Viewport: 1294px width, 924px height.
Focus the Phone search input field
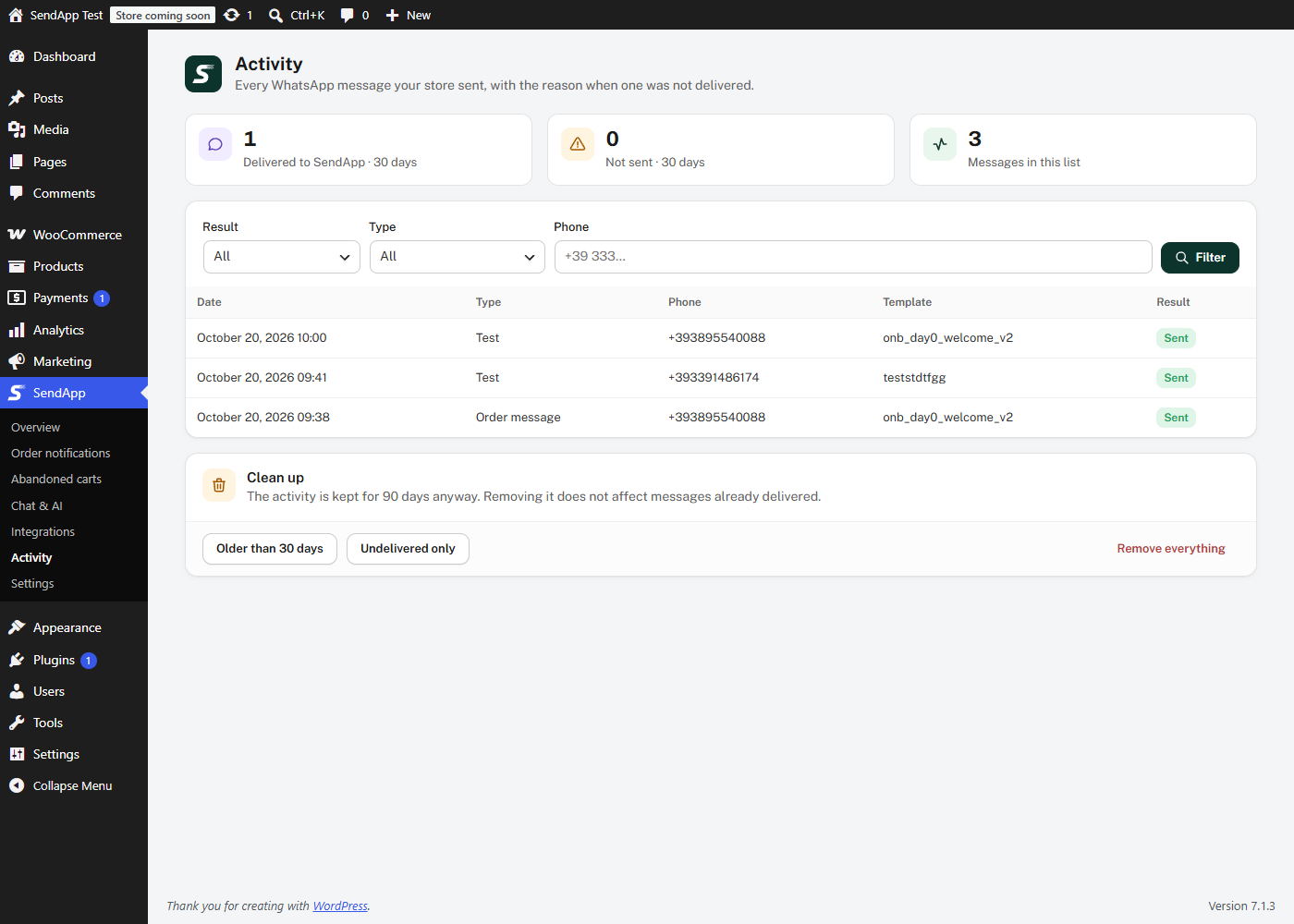click(x=853, y=257)
